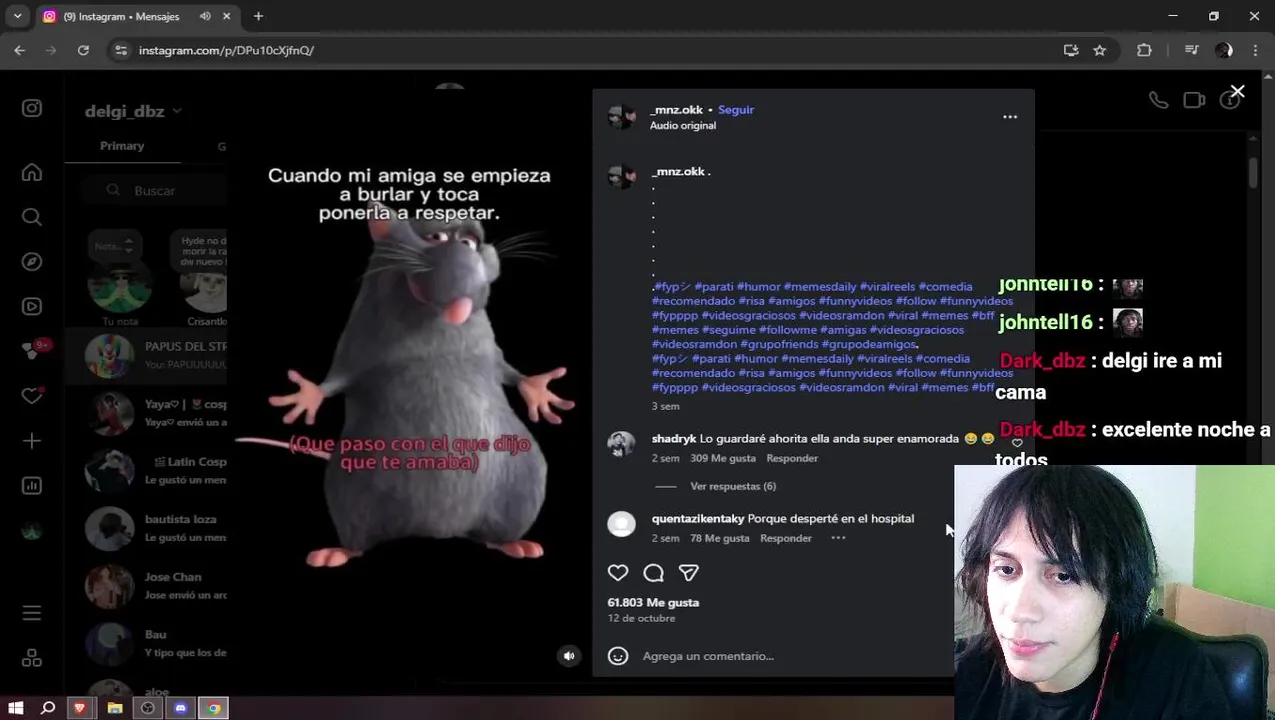This screenshot has width=1275, height=720.
Task: Open Chrome three-dot menu
Action: (1255, 50)
